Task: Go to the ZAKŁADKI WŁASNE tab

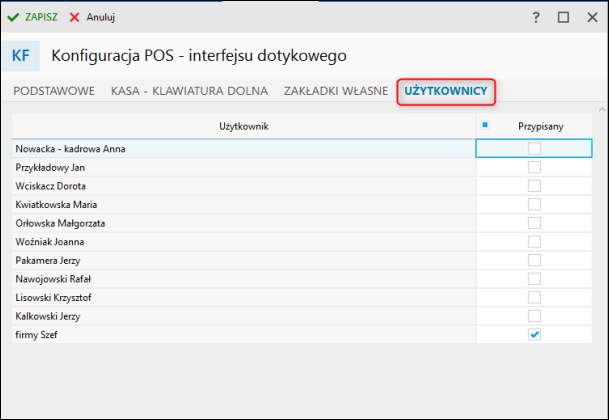Action: 335,91
